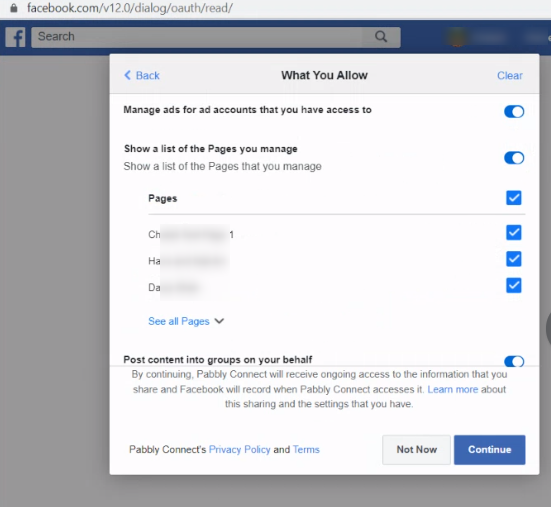This screenshot has height=507, width=551.
Task: Click the Facebook logo icon
Action: pyautogui.click(x=15, y=37)
